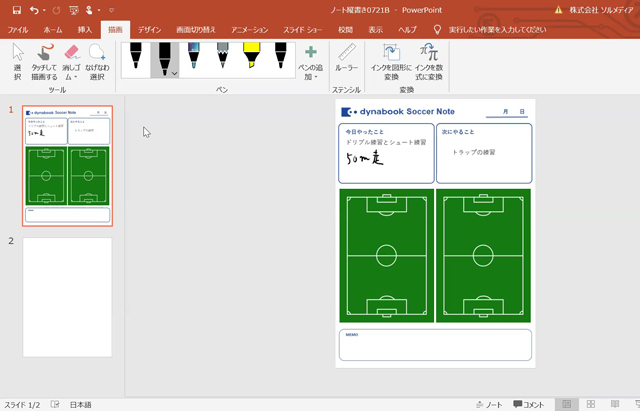
Task: Expand the ペンの追加 (Add Pen) menu
Action: [x=311, y=62]
